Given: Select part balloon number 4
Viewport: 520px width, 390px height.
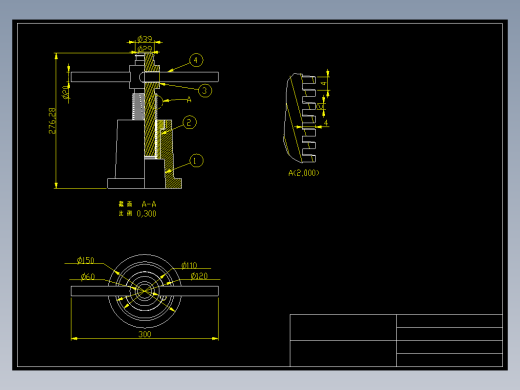Looking at the screenshot, I should (x=196, y=60).
